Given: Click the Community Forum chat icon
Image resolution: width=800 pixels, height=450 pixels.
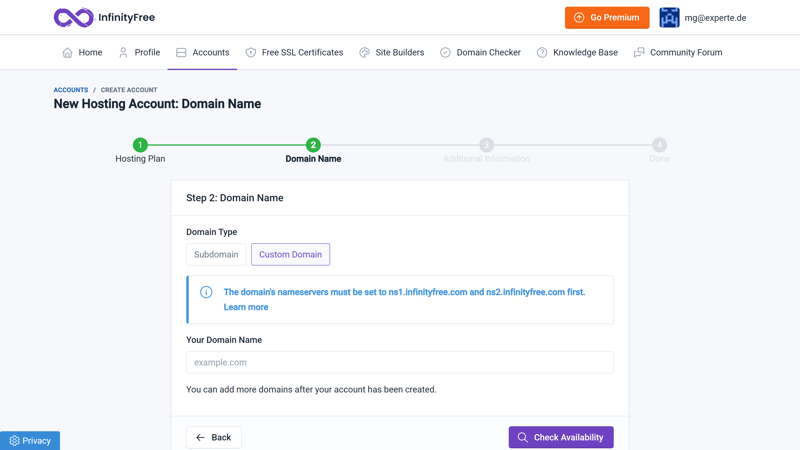Looking at the screenshot, I should pos(639,53).
